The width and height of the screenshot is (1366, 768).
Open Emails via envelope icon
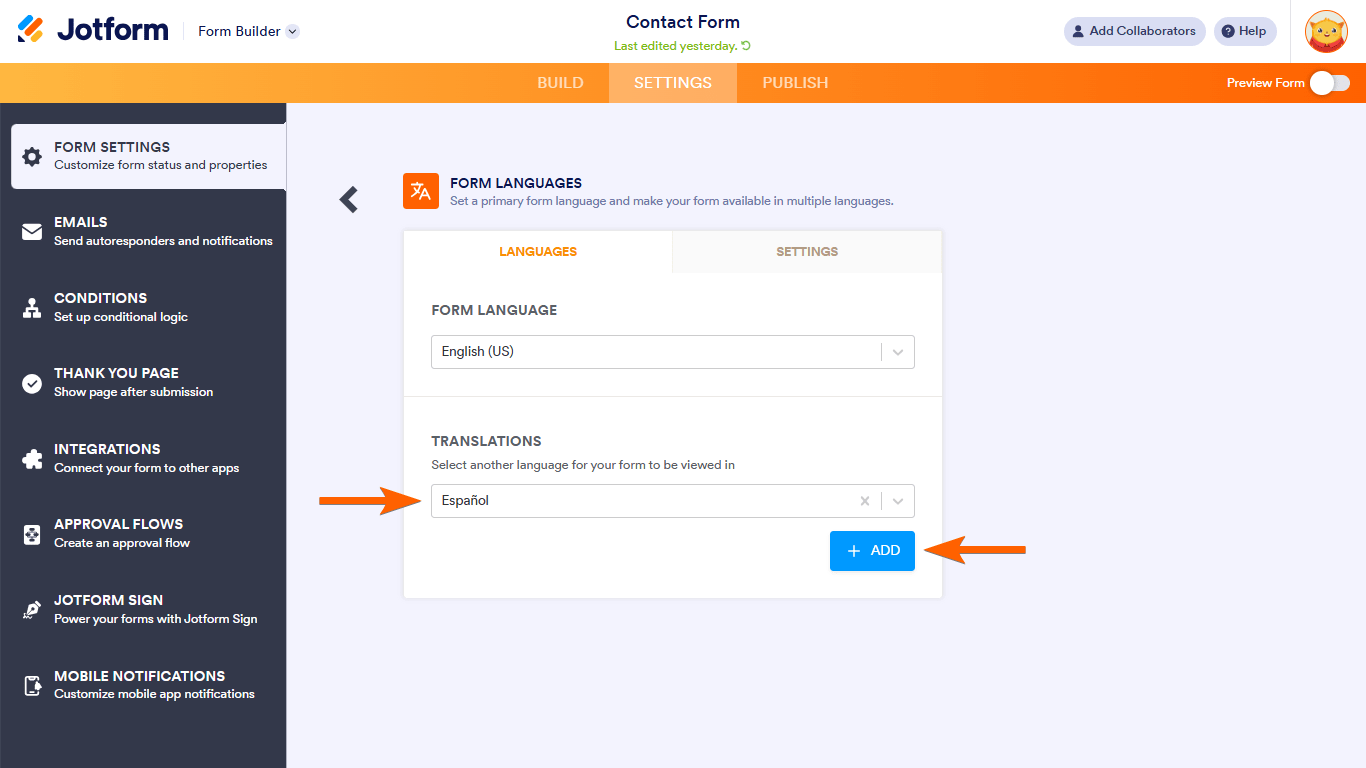(x=32, y=232)
